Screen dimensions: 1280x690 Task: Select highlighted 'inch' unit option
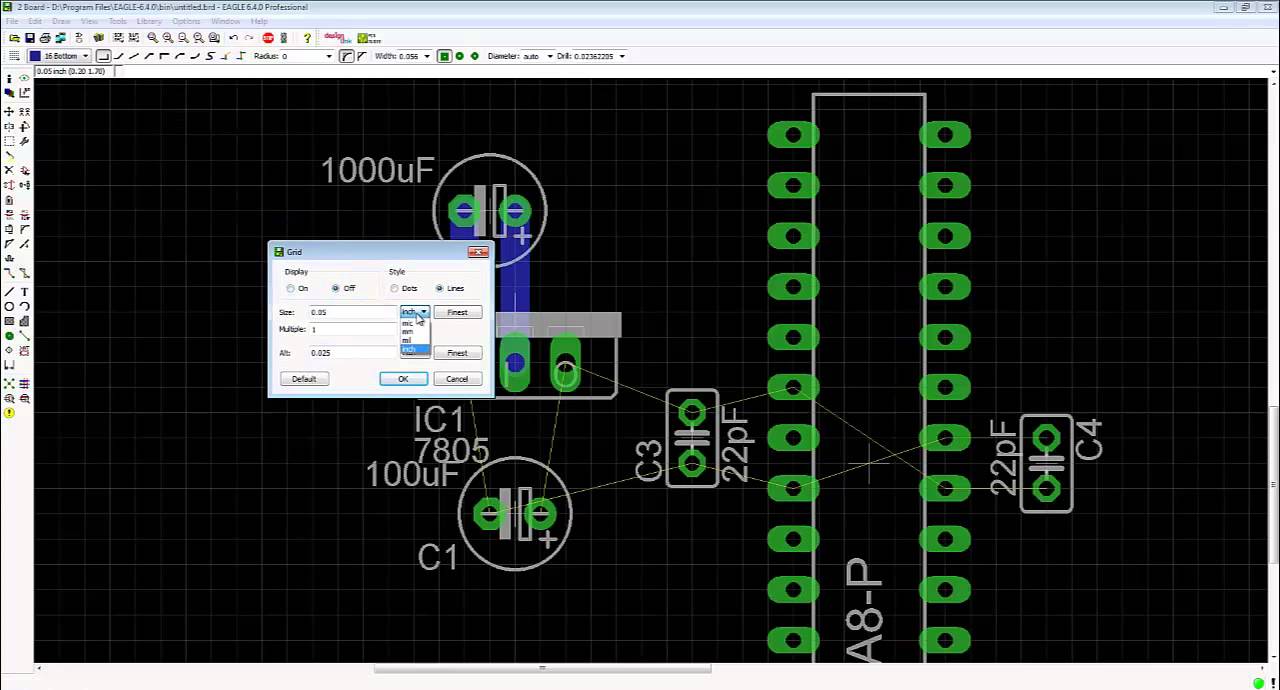(x=414, y=350)
